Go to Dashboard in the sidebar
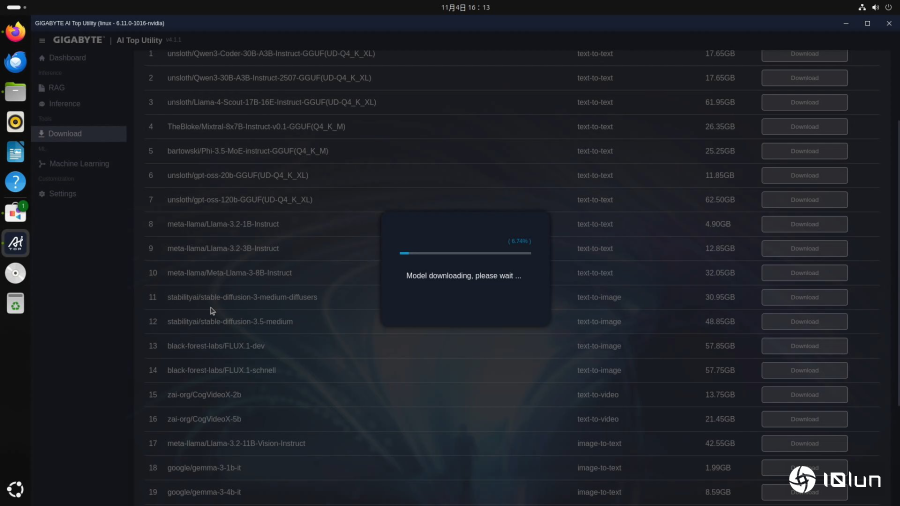Image resolution: width=900 pixels, height=506 pixels. [x=67, y=58]
